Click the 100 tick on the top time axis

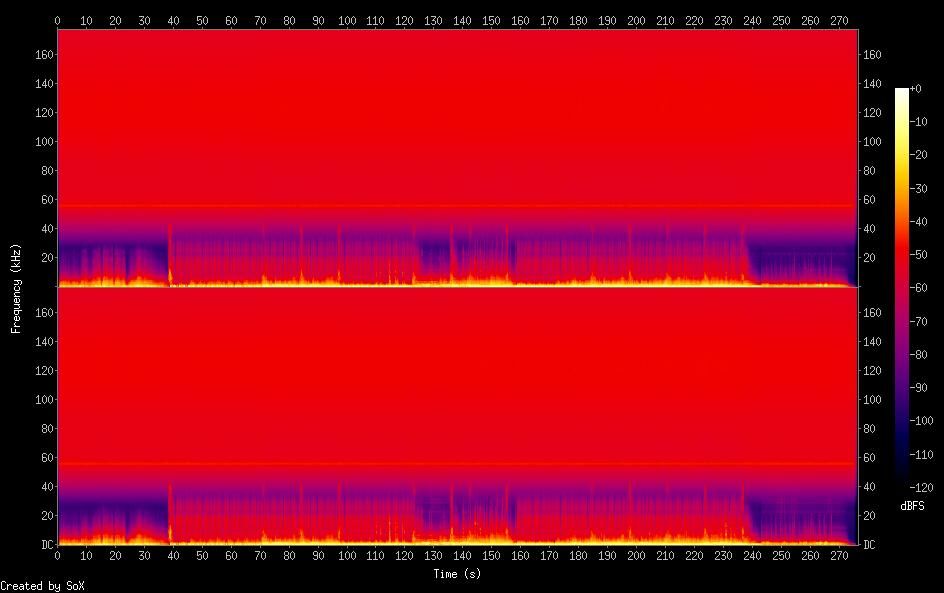pyautogui.click(x=347, y=19)
